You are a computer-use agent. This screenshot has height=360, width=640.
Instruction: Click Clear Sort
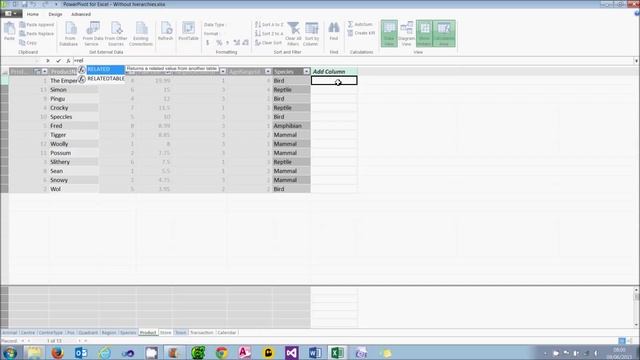(x=268, y=42)
